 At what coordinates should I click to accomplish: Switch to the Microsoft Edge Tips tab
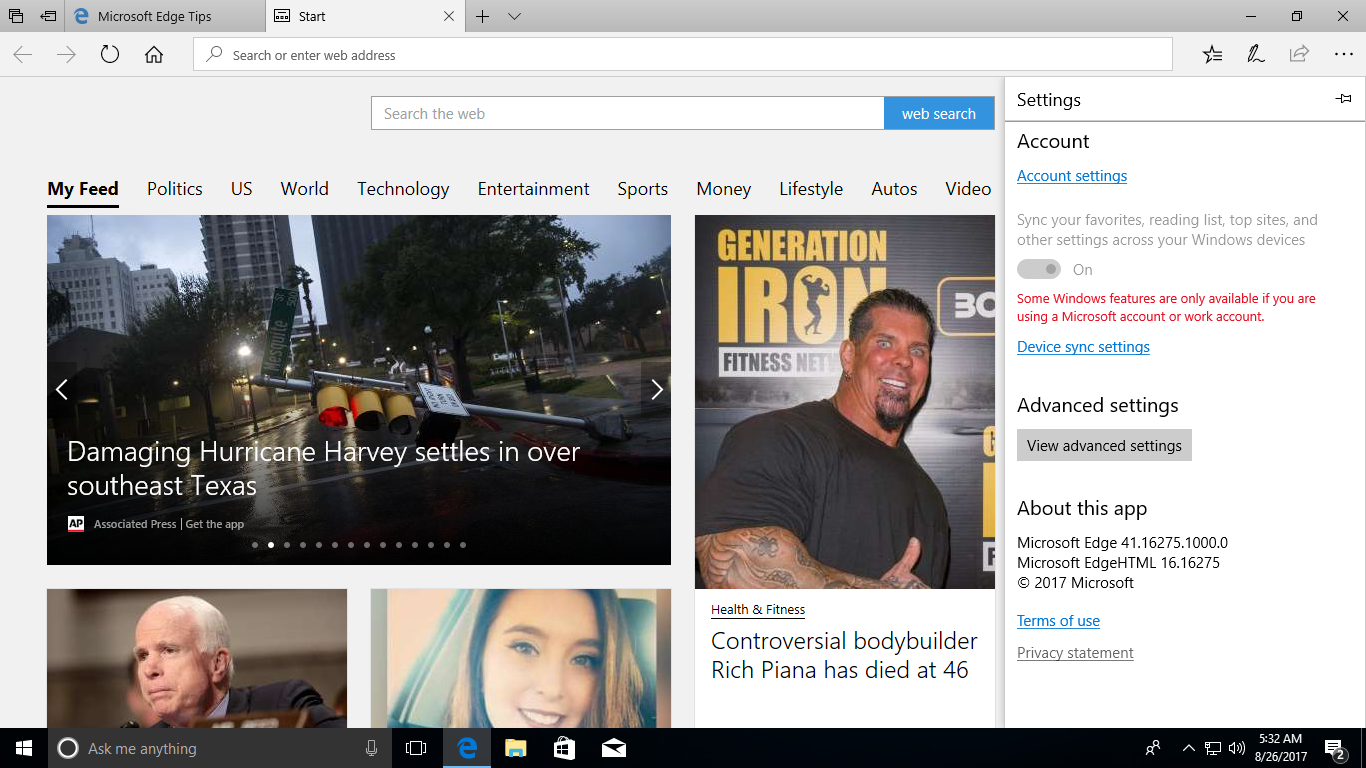(165, 16)
